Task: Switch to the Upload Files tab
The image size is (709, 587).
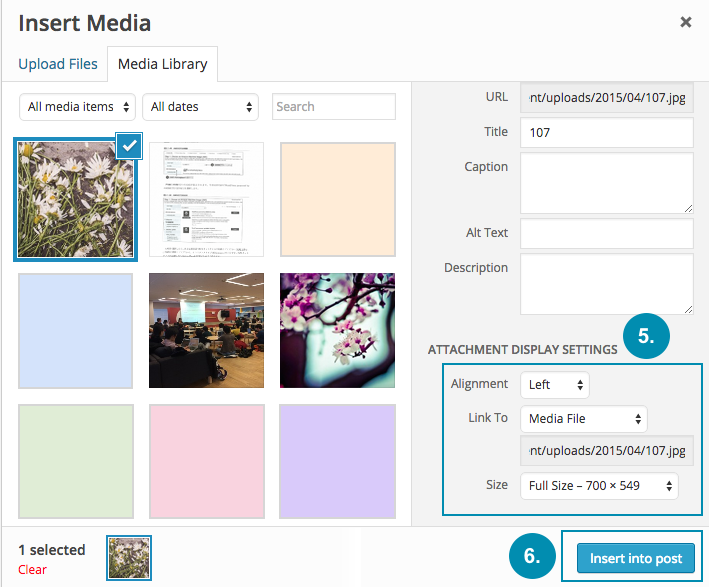Action: tap(58, 64)
